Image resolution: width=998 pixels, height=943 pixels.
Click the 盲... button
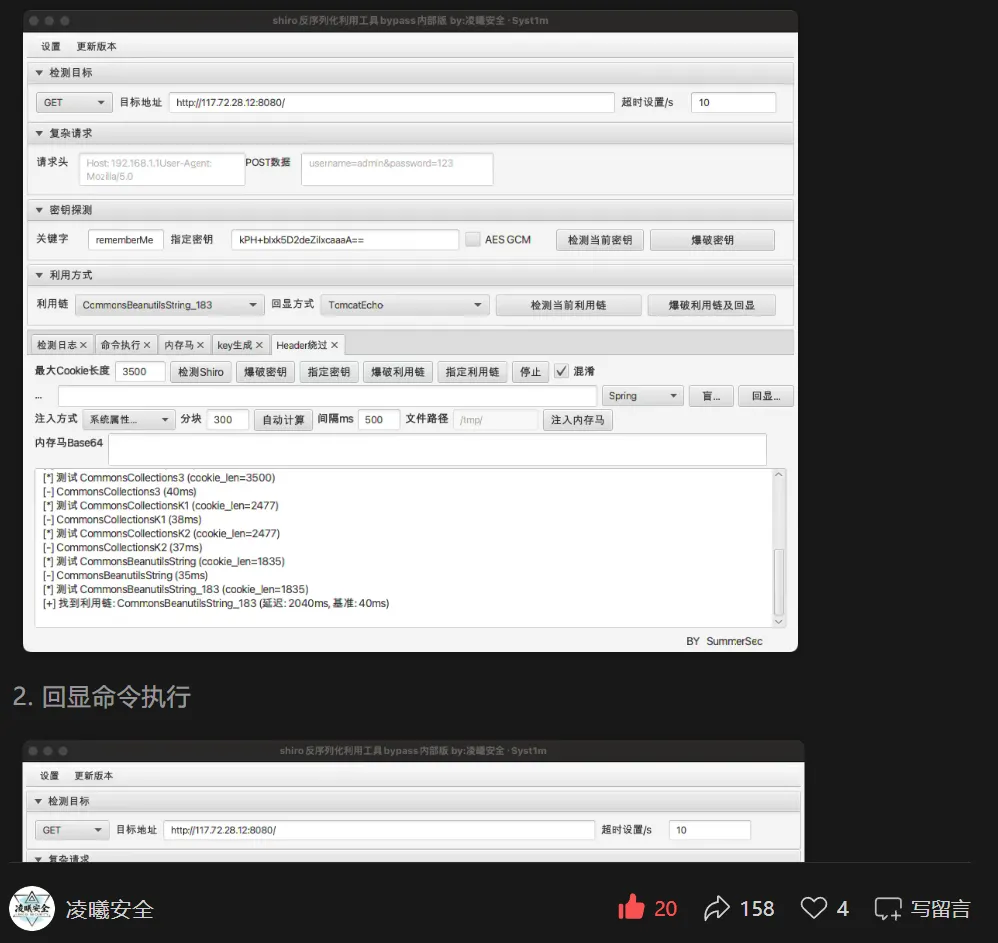coord(711,396)
